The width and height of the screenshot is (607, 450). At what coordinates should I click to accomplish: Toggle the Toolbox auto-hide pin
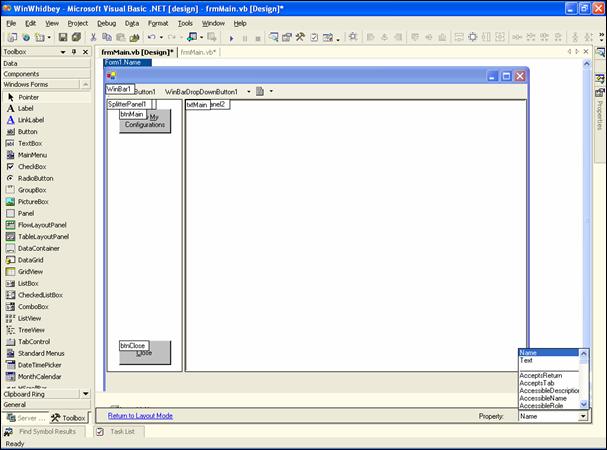74,52
